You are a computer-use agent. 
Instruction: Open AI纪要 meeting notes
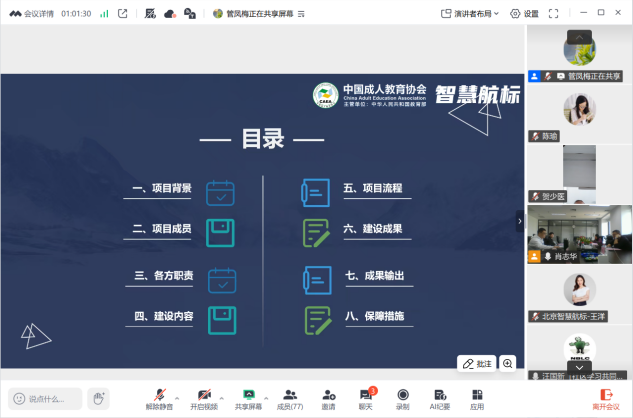[x=440, y=396]
